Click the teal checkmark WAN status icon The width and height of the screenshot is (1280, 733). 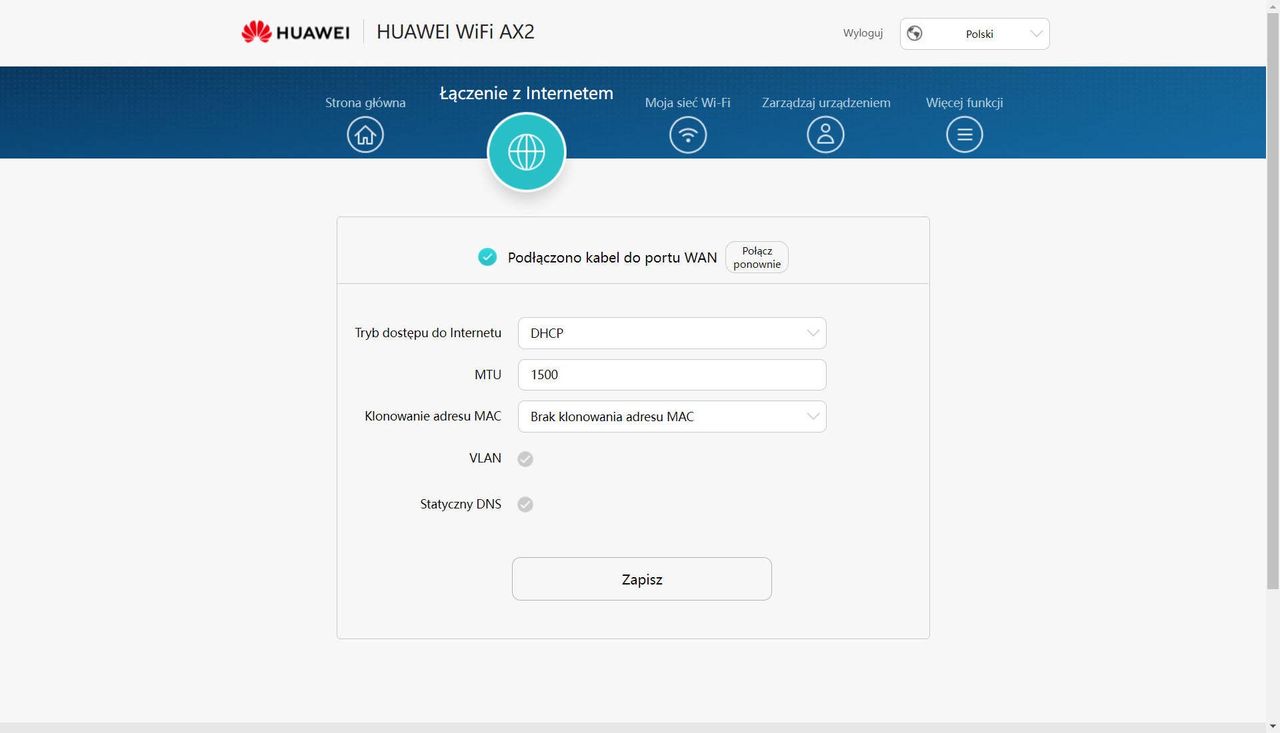tap(487, 257)
